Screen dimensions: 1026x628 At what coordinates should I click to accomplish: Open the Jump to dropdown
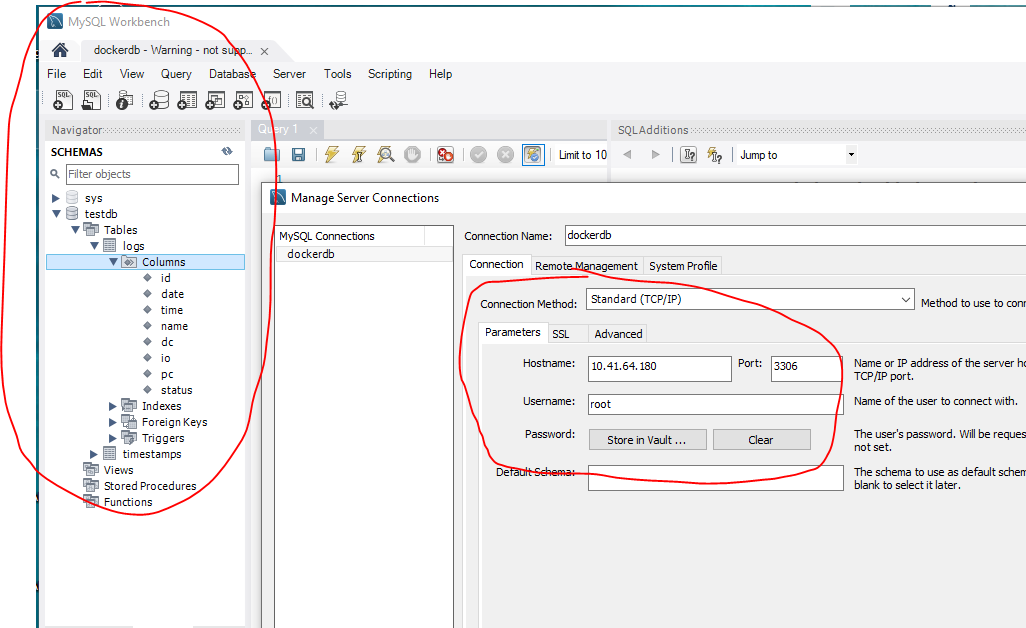851,155
